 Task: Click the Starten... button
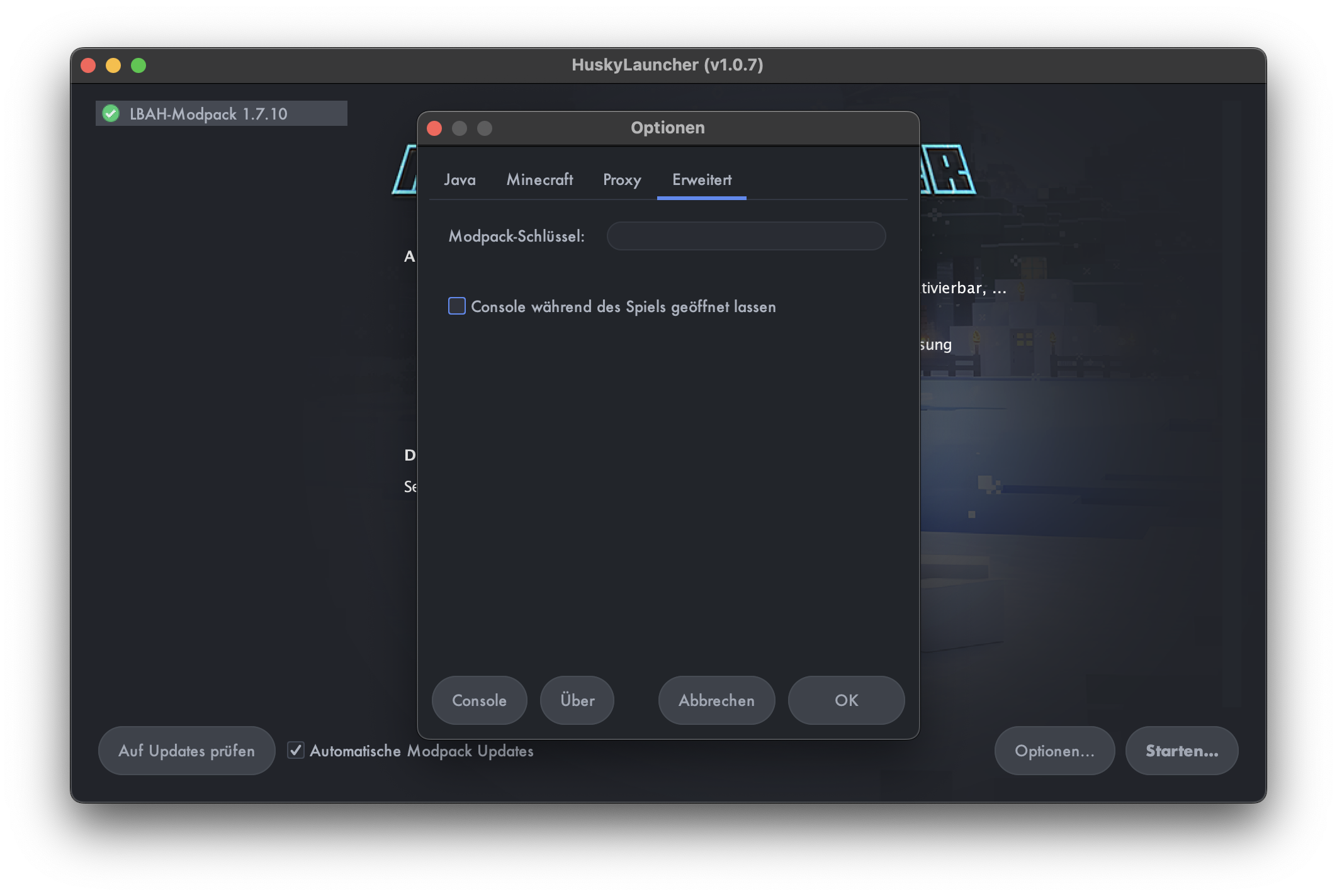pyautogui.click(x=1182, y=751)
